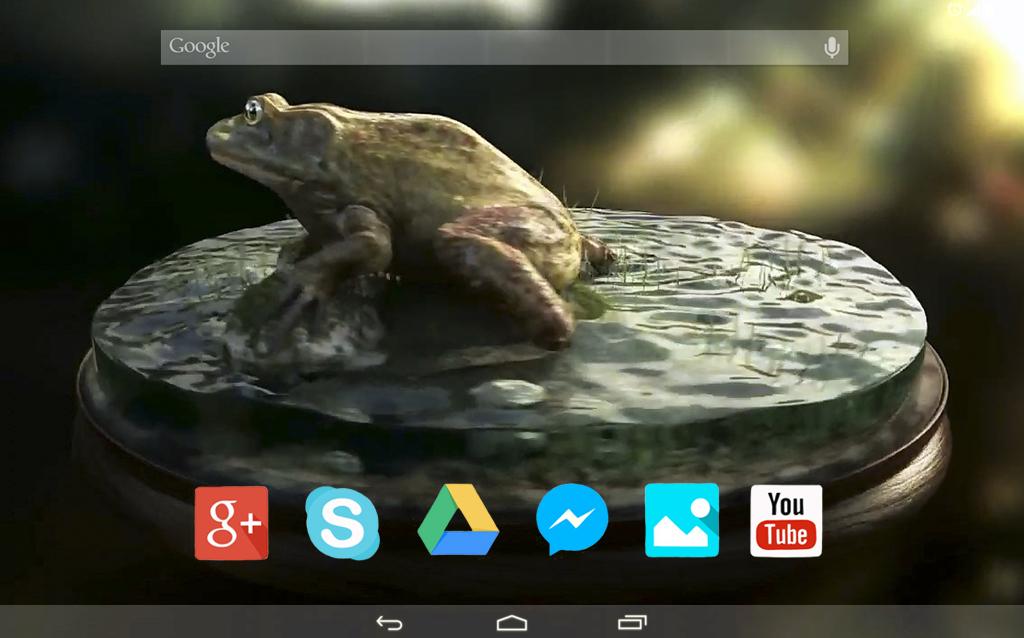Image resolution: width=1024 pixels, height=638 pixels.
Task: Tap the Android Back navigation button
Action: [x=389, y=623]
